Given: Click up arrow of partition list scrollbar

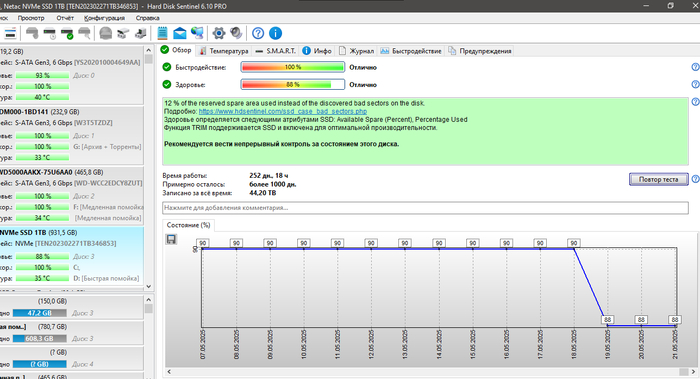Looking at the screenshot, I should (x=149, y=299).
